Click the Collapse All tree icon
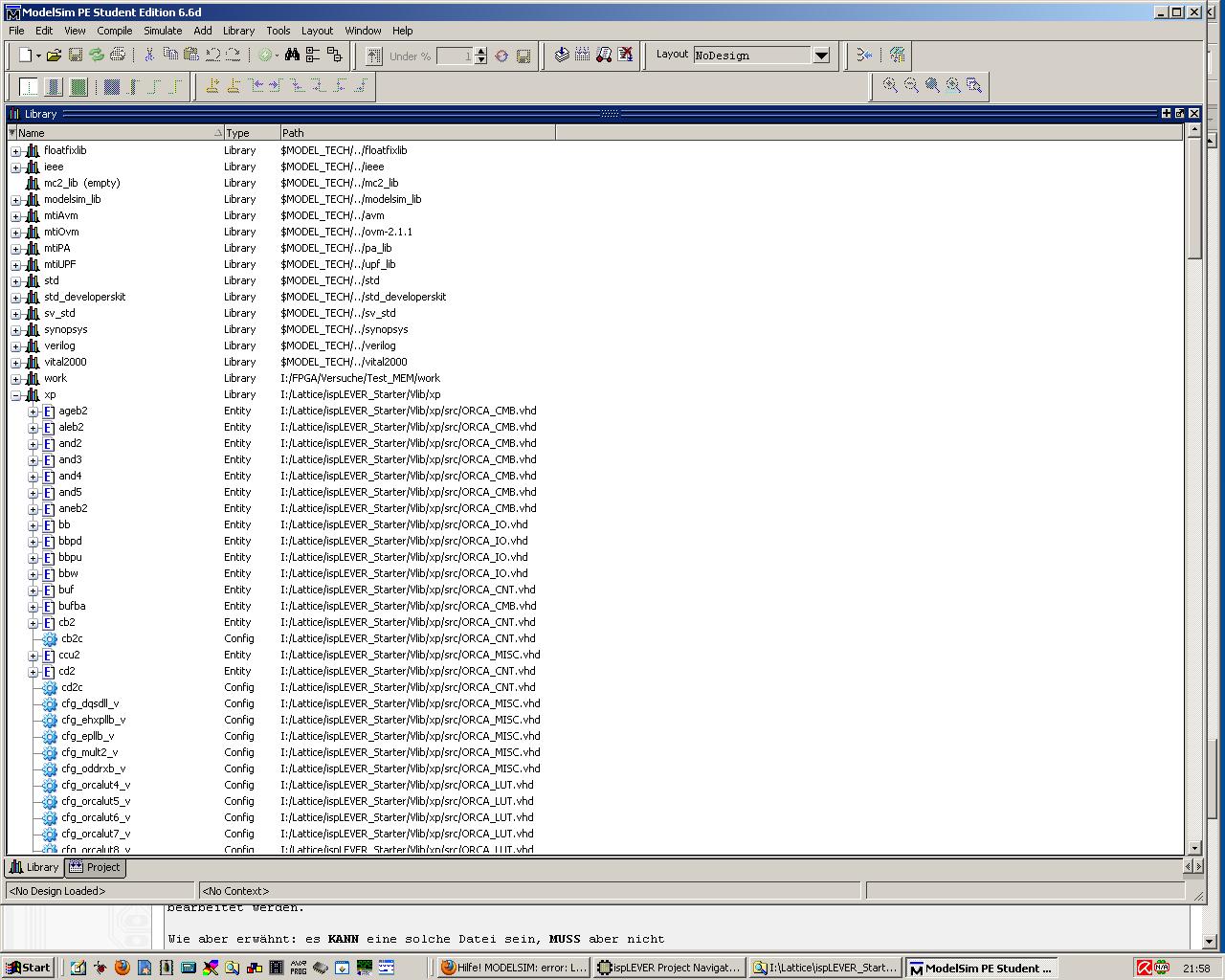Image resolution: width=1225 pixels, height=980 pixels. 313,56
